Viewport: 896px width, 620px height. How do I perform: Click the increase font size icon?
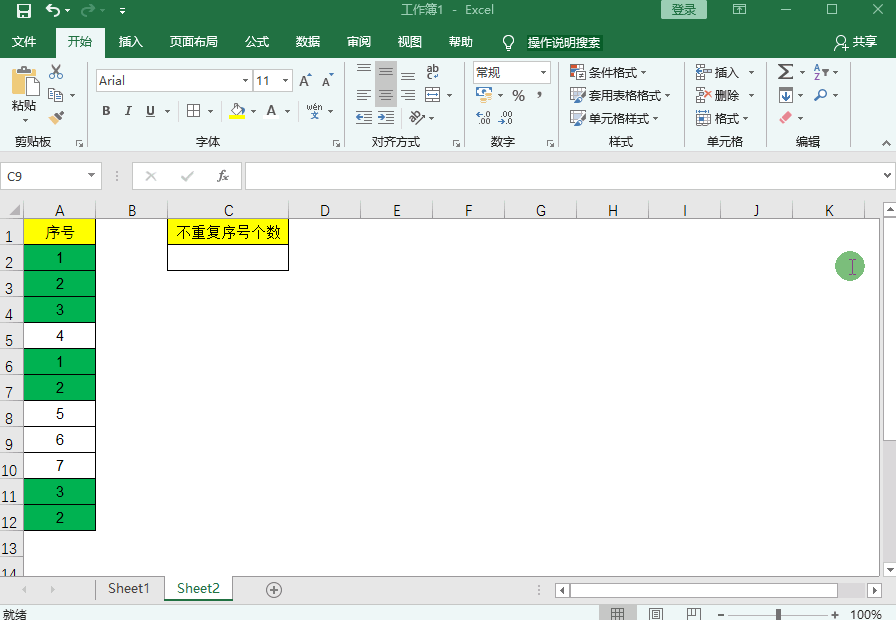[305, 80]
